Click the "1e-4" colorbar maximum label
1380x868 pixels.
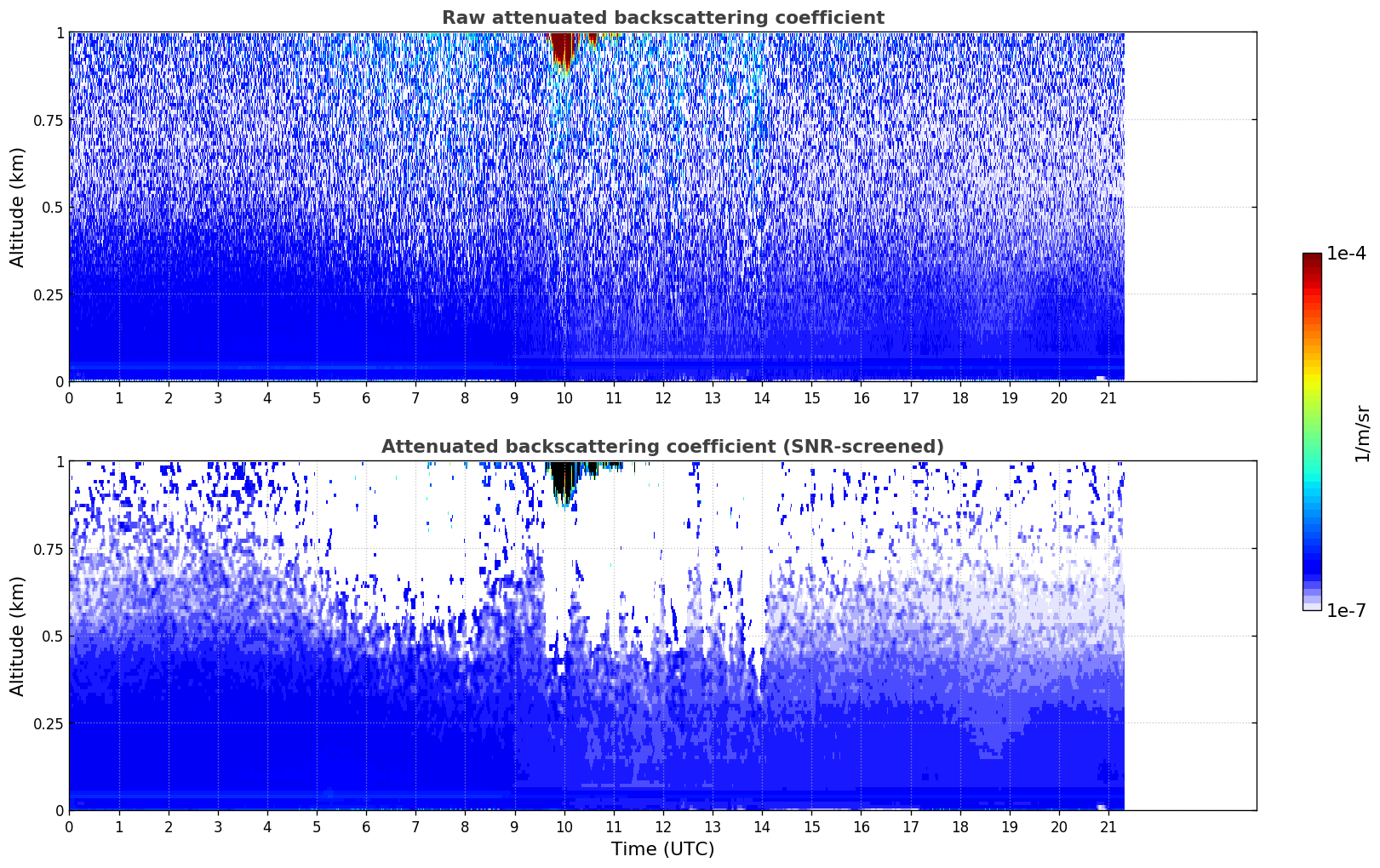1346,254
